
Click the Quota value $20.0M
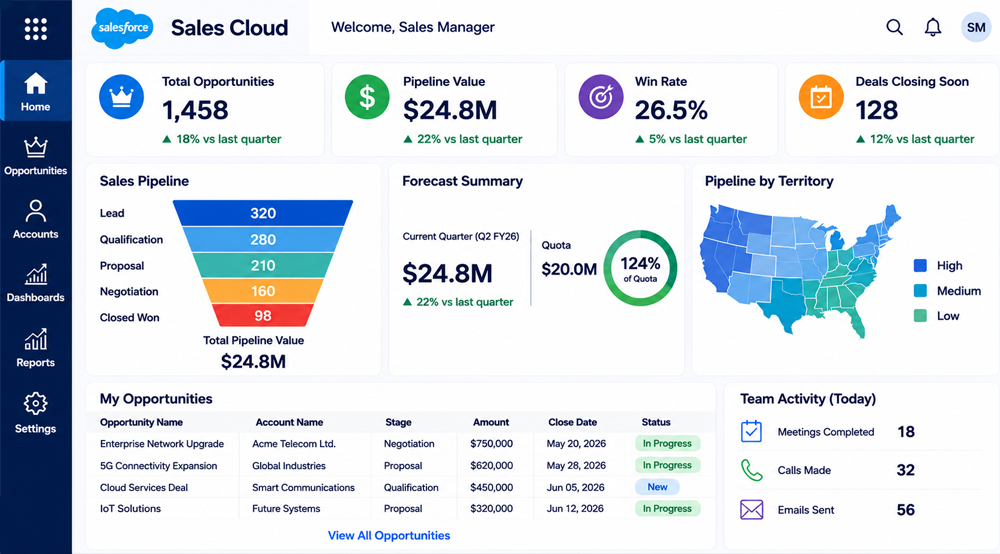(569, 269)
